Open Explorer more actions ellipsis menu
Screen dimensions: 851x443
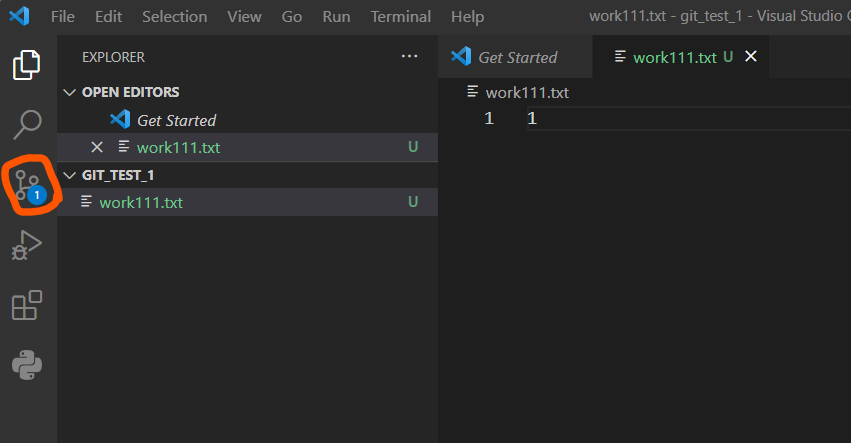409,56
